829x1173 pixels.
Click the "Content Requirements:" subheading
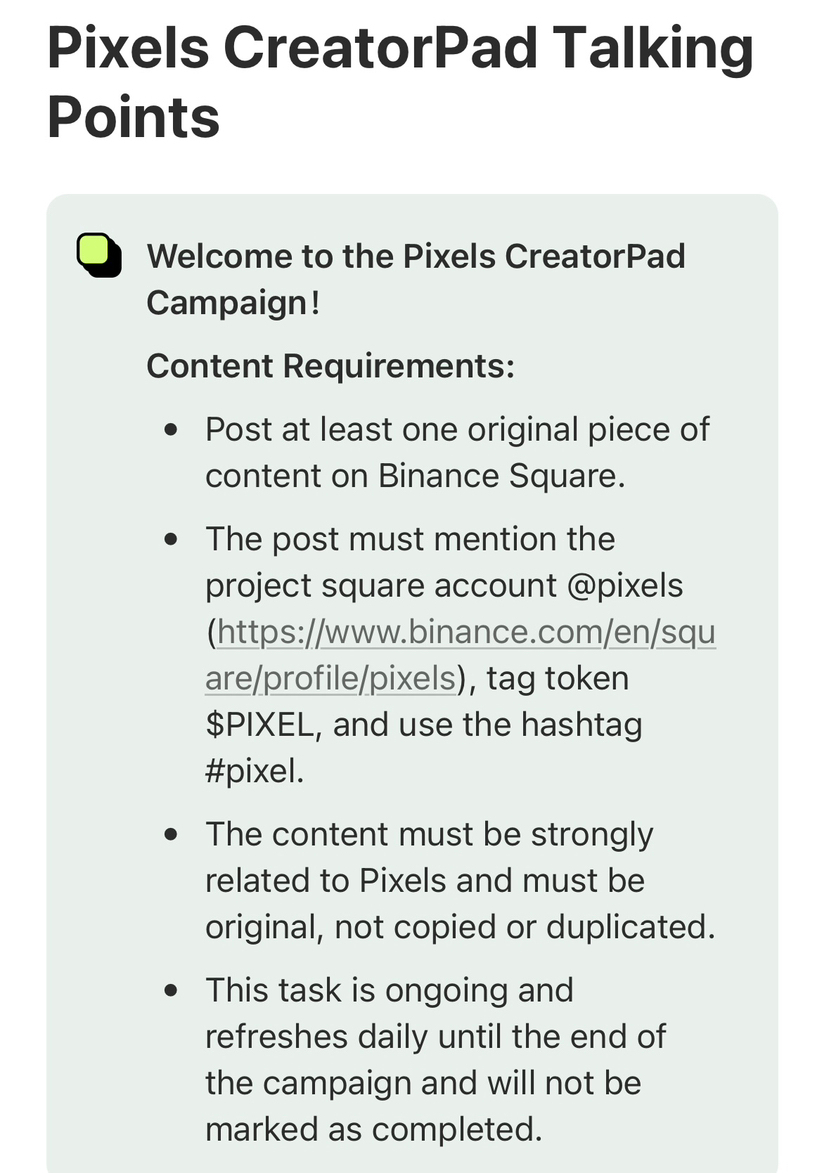point(330,366)
